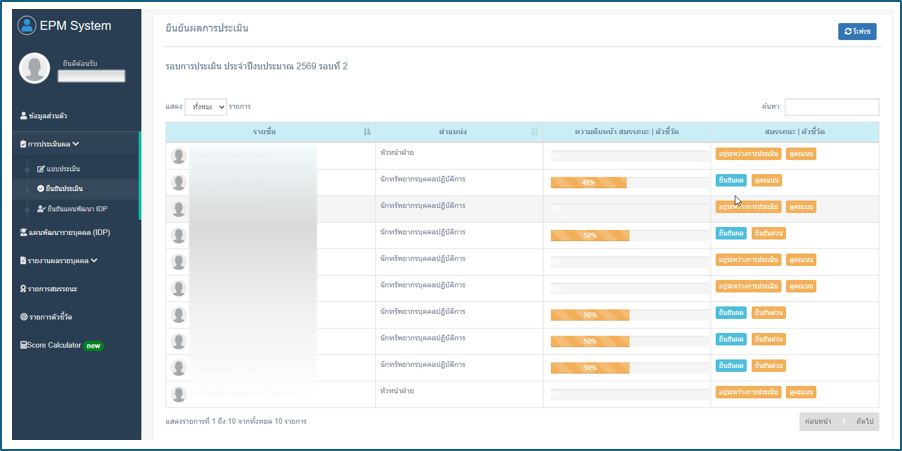
Task: Click the รอบการประเมิน ประจำปีงบประมาณ 2569 text
Action: (257, 67)
